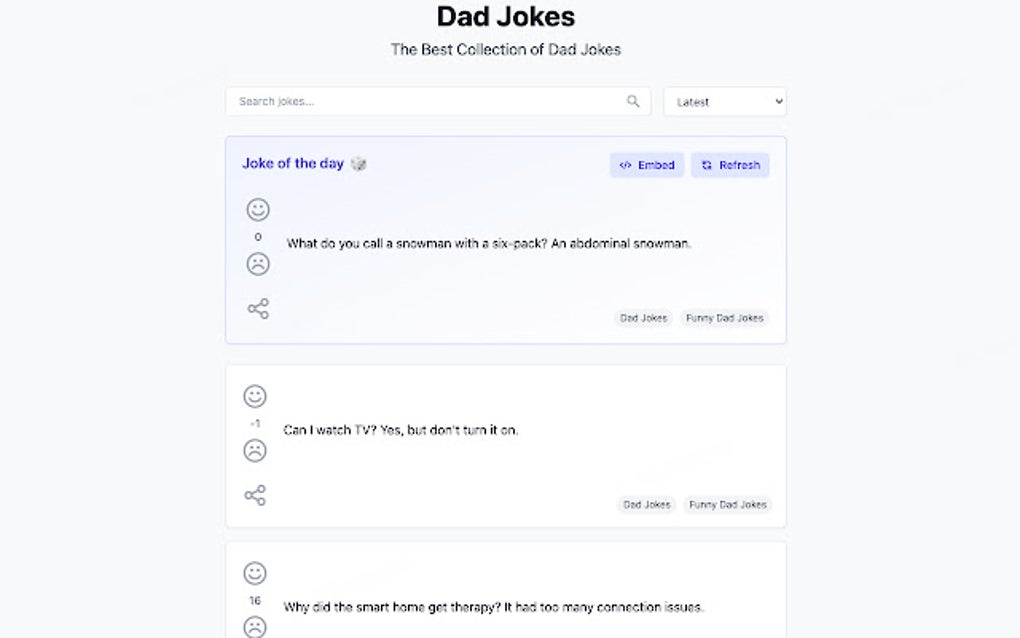Screen dimensions: 1020x638
Task: Open the Latest sorting dropdown
Action: [x=724, y=101]
